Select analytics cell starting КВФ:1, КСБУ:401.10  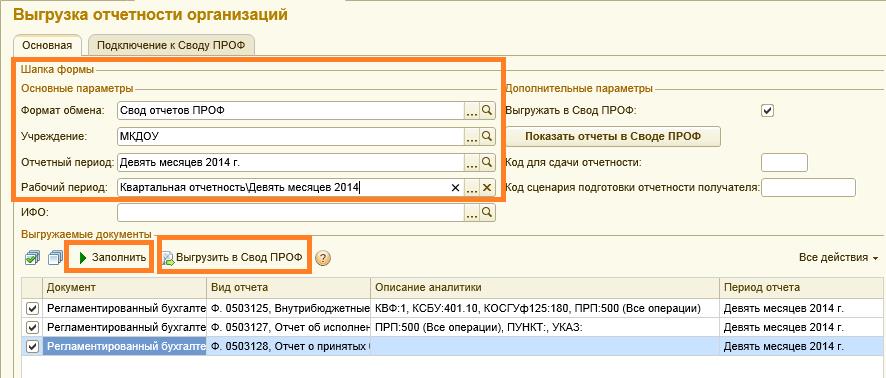coord(545,309)
